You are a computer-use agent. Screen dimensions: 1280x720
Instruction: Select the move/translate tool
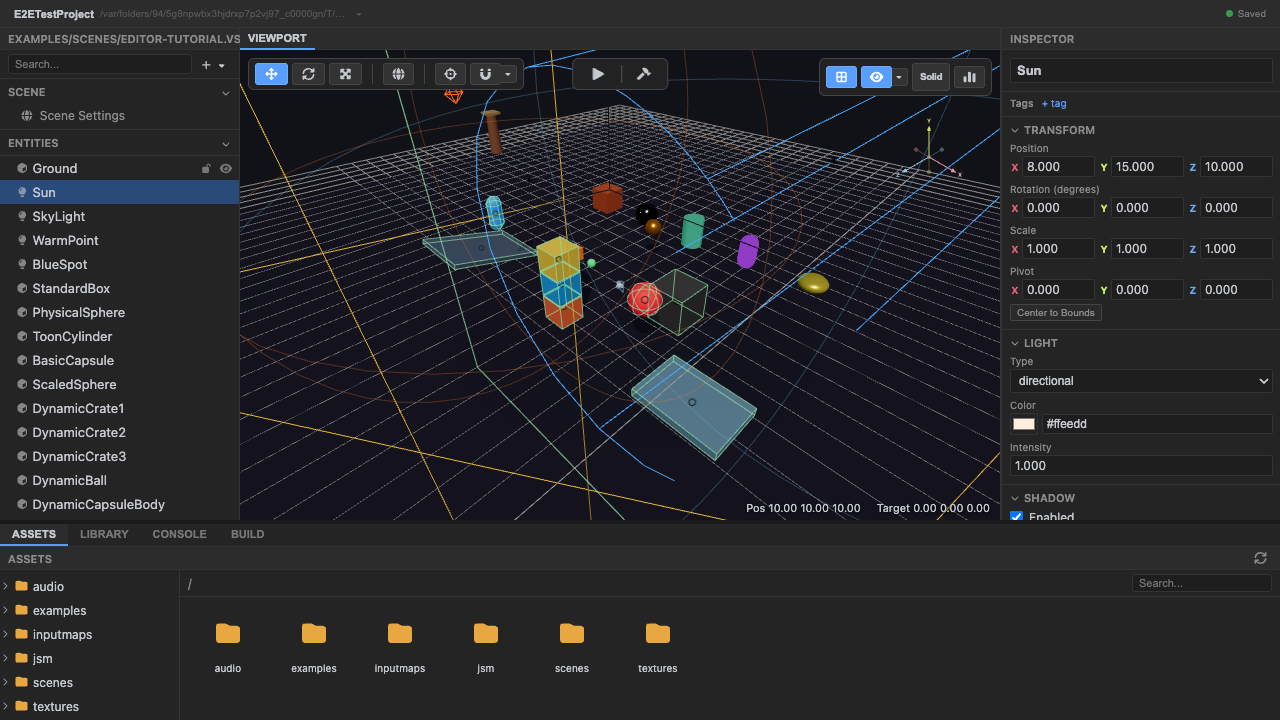tap(272, 74)
